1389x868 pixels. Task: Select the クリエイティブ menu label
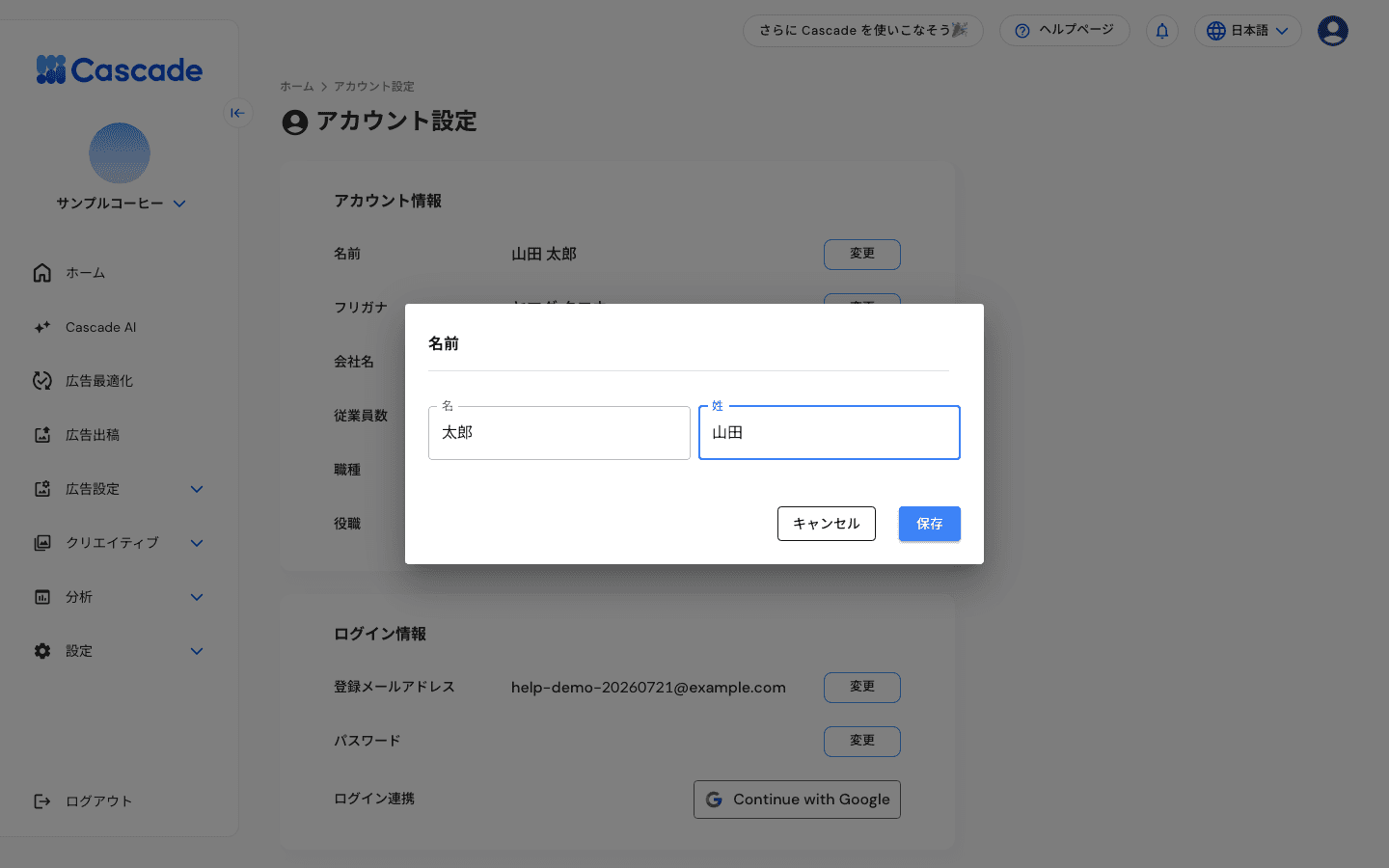[112, 543]
